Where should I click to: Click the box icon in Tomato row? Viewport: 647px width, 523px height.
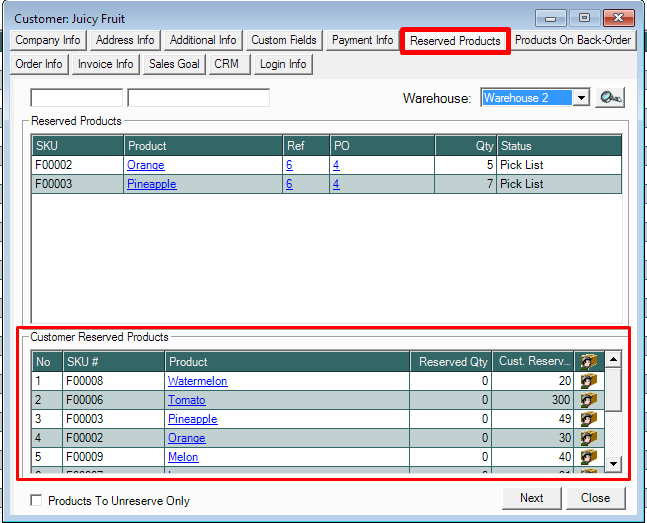pyautogui.click(x=589, y=400)
